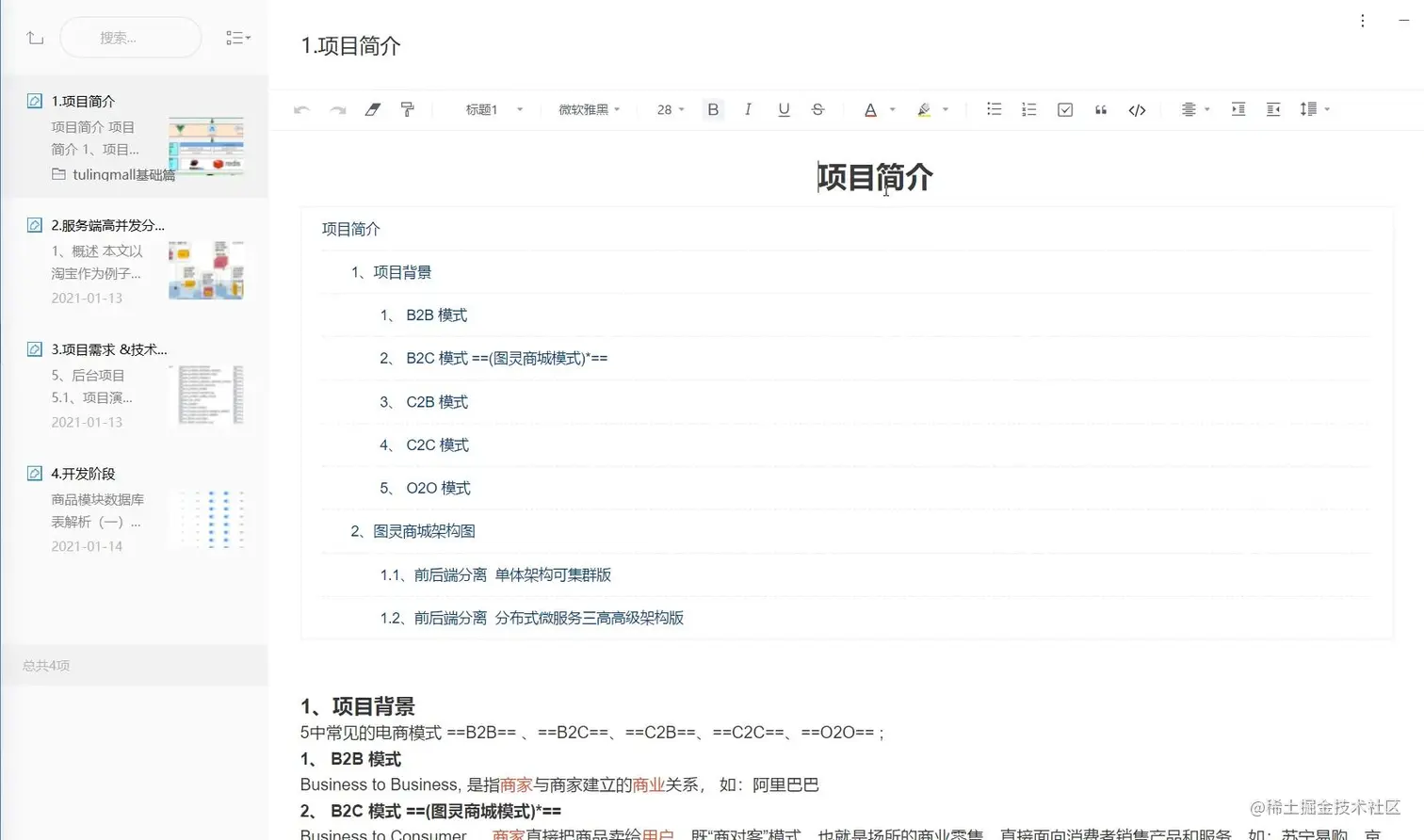1424x840 pixels.
Task: Insert a block quote
Action: coord(1101,109)
